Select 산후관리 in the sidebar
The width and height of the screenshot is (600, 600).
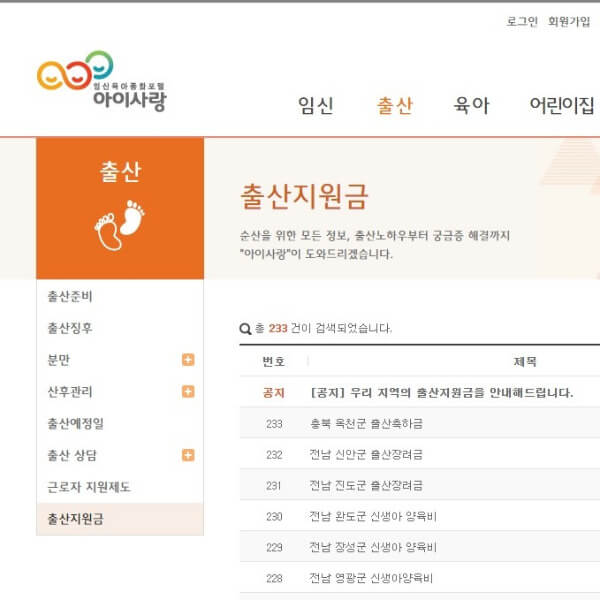(70, 391)
